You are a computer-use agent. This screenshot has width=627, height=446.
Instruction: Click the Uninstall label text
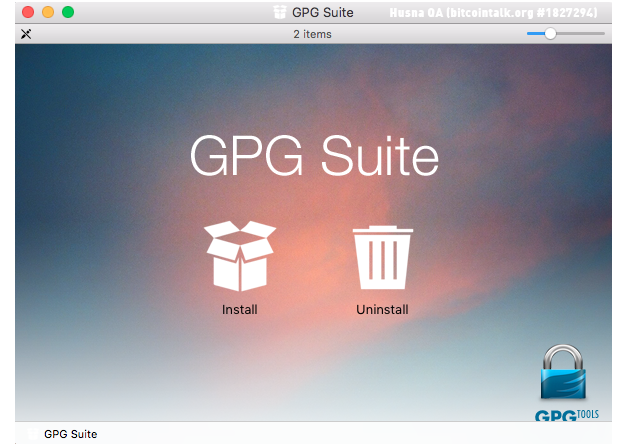click(x=382, y=310)
